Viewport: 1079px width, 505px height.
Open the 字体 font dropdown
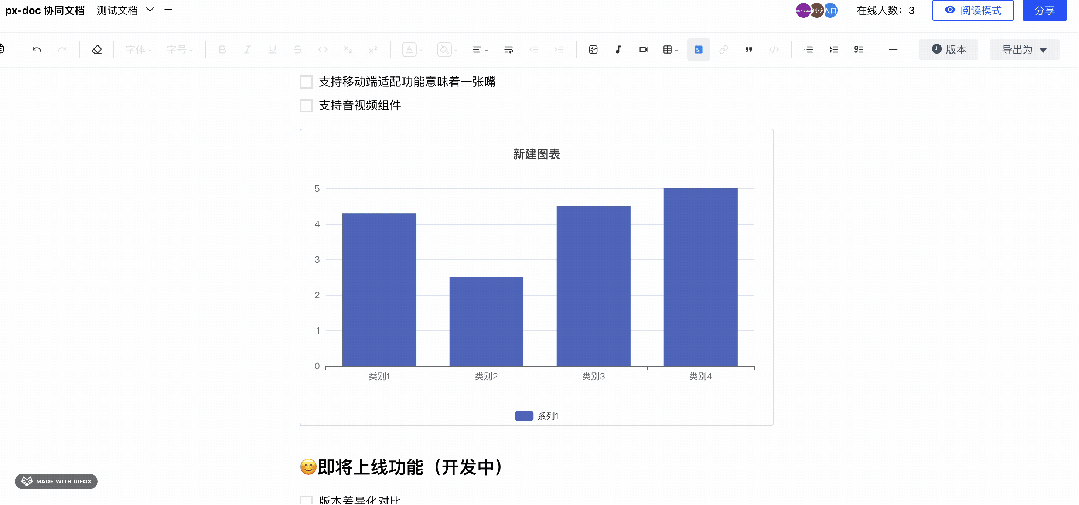pos(139,50)
